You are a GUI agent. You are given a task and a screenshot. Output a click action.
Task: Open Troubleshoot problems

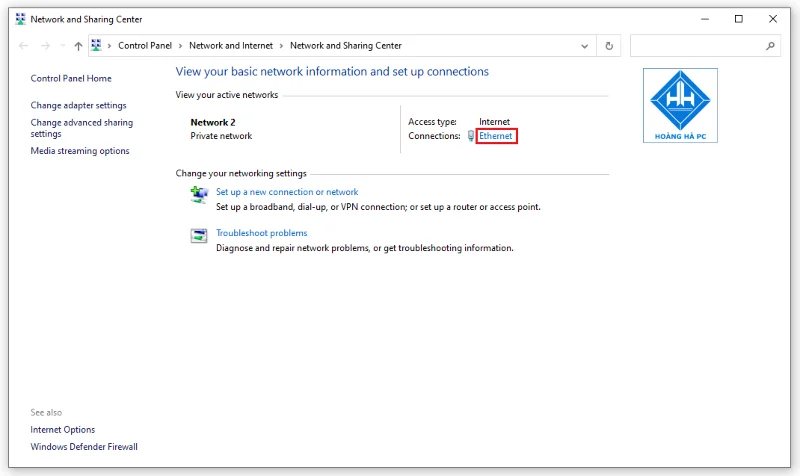[x=261, y=233]
